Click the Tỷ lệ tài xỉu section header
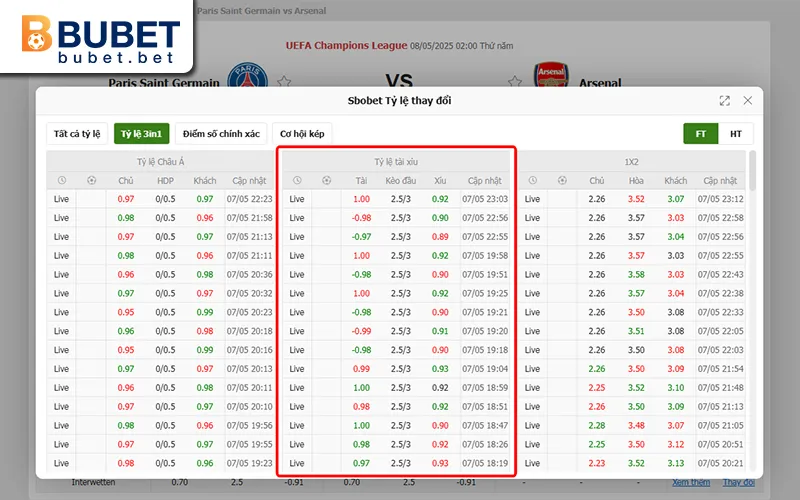 click(396, 162)
